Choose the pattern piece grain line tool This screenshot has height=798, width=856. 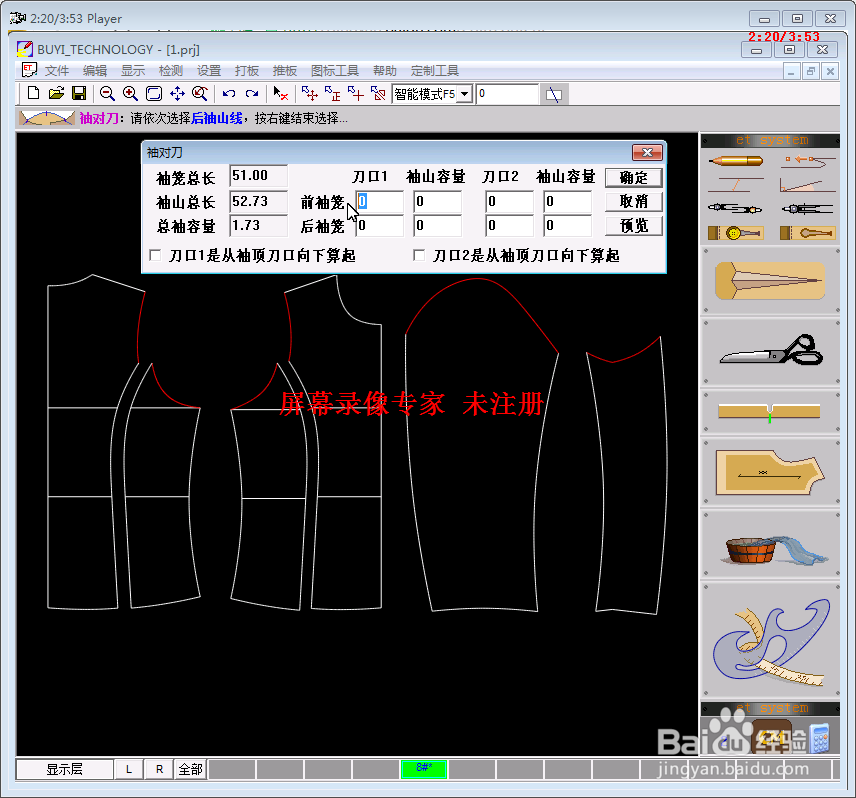tap(770, 472)
